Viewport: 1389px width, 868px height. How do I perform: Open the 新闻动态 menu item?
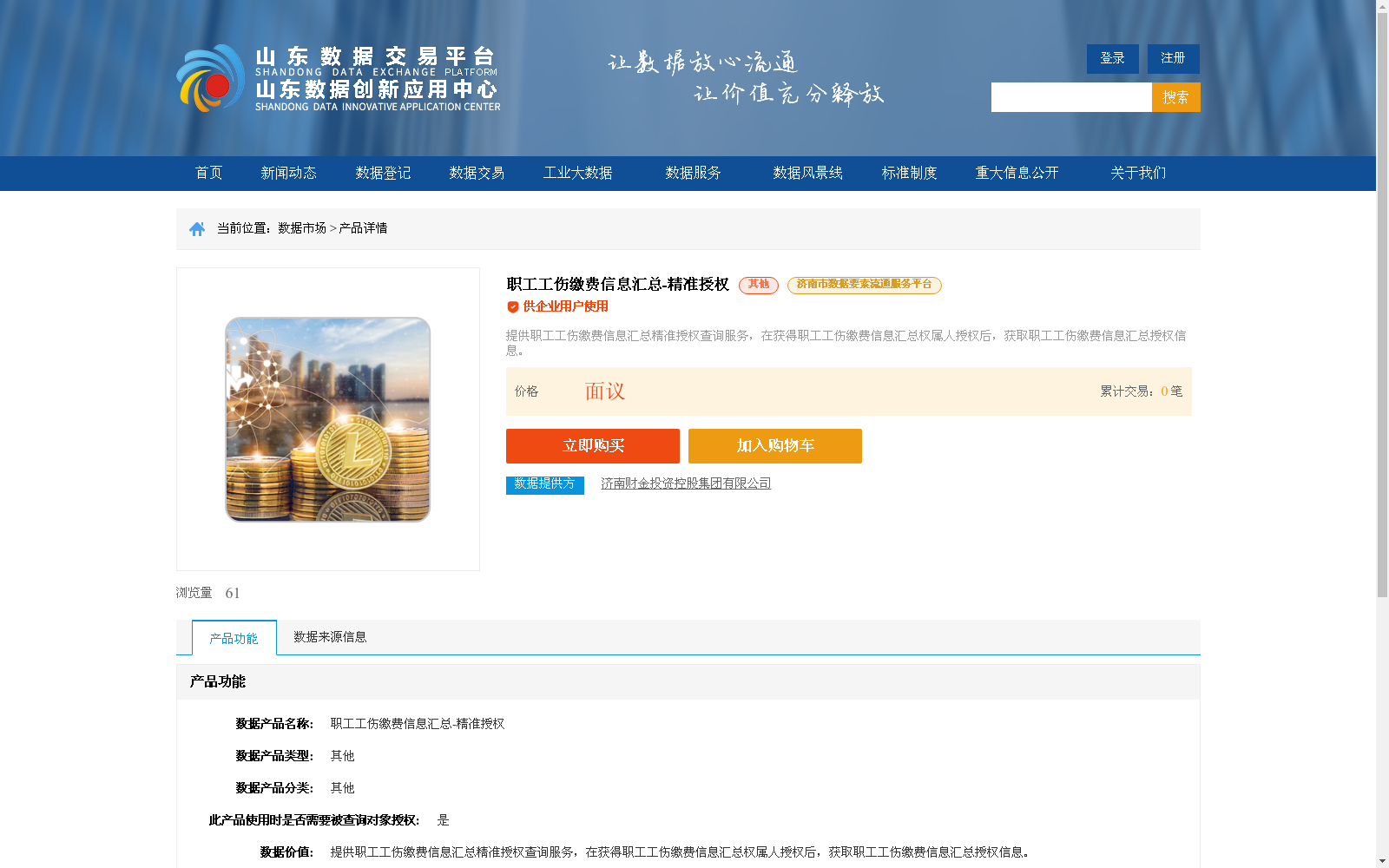point(288,173)
